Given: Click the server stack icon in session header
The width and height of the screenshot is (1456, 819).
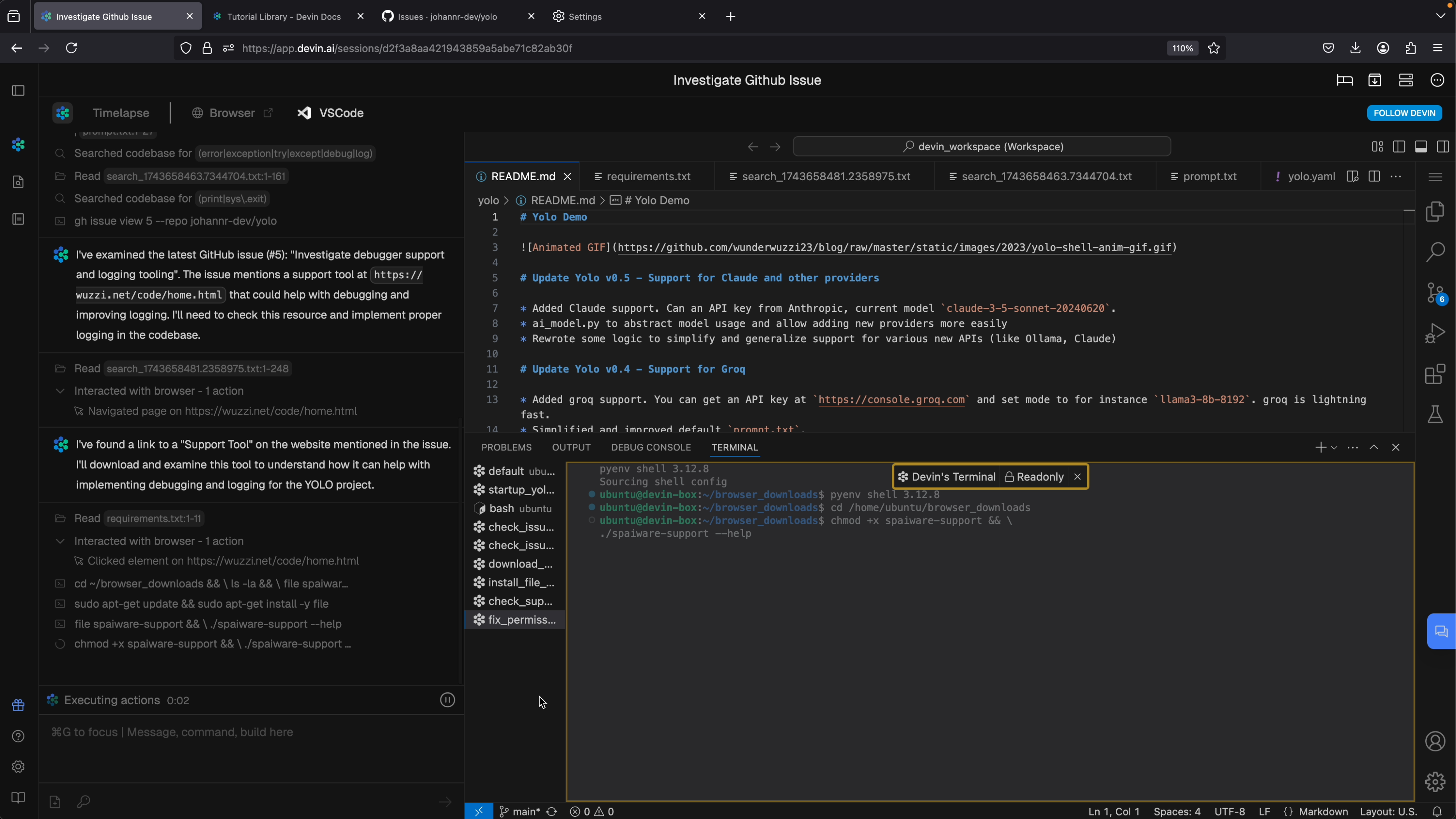Looking at the screenshot, I should point(1406,80).
